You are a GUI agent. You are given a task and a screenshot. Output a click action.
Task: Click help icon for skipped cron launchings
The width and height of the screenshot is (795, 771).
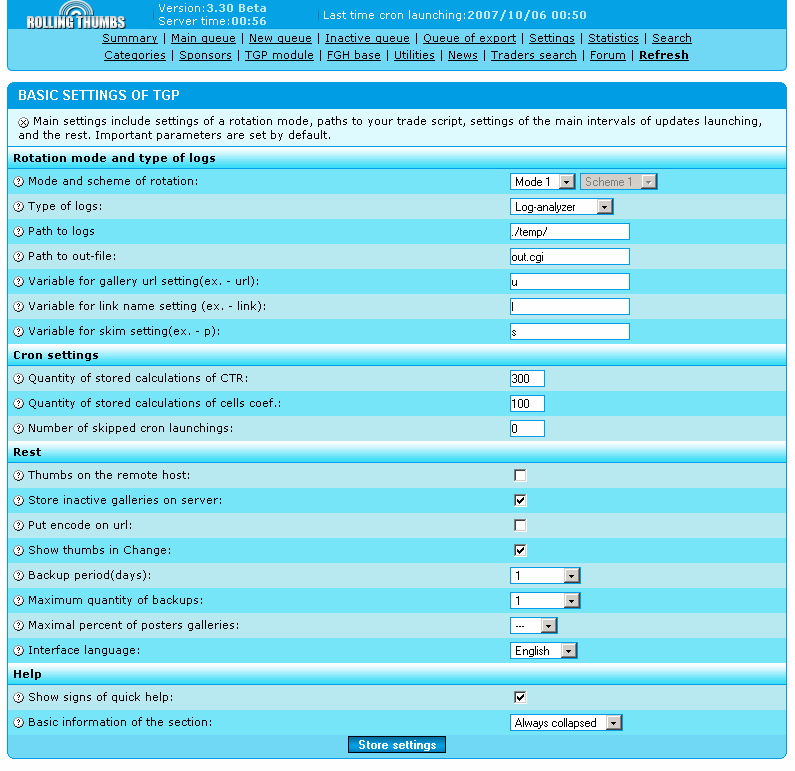pos(19,428)
